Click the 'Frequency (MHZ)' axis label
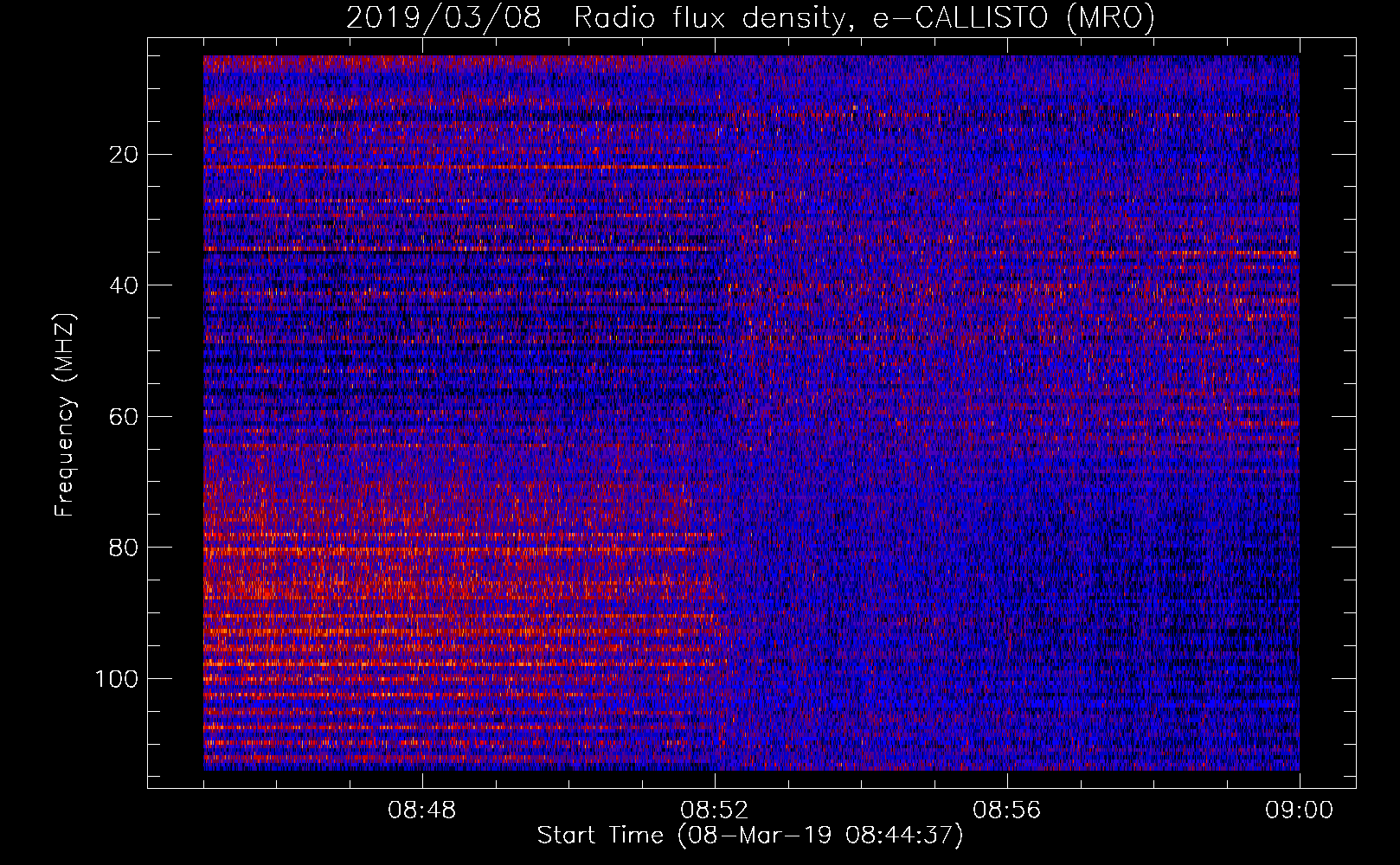This screenshot has width=1400, height=865. 65,414
